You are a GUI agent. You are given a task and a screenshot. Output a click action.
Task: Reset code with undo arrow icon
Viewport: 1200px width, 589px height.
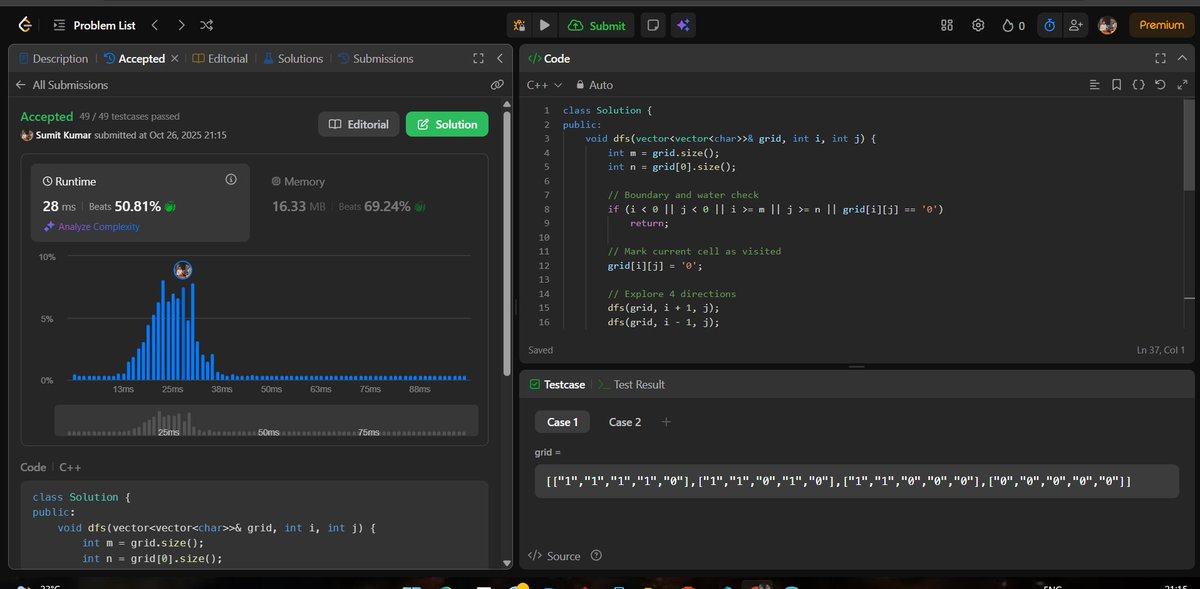coord(1160,85)
